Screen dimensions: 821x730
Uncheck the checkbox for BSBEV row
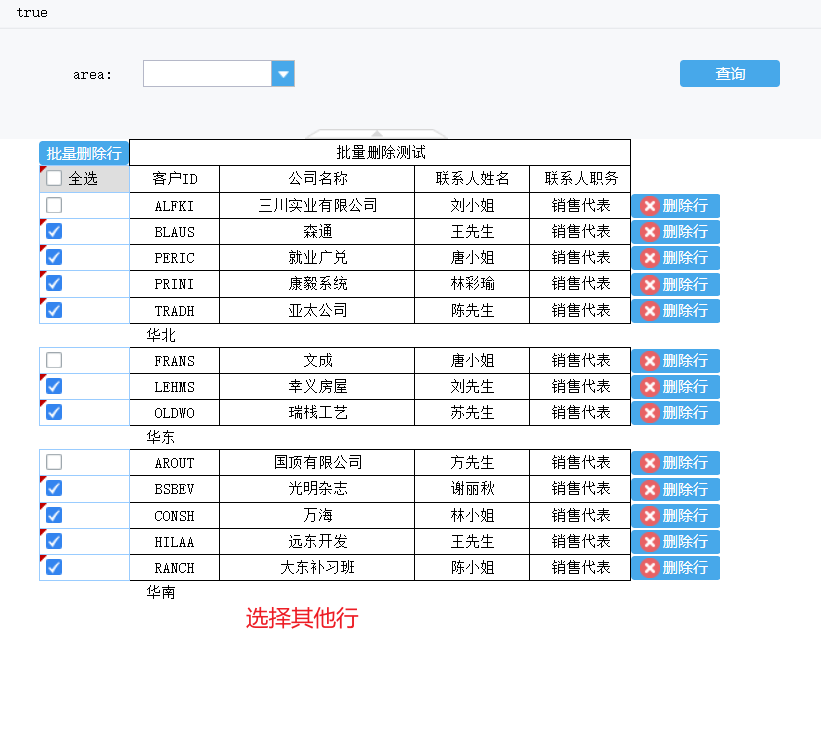(x=54, y=489)
